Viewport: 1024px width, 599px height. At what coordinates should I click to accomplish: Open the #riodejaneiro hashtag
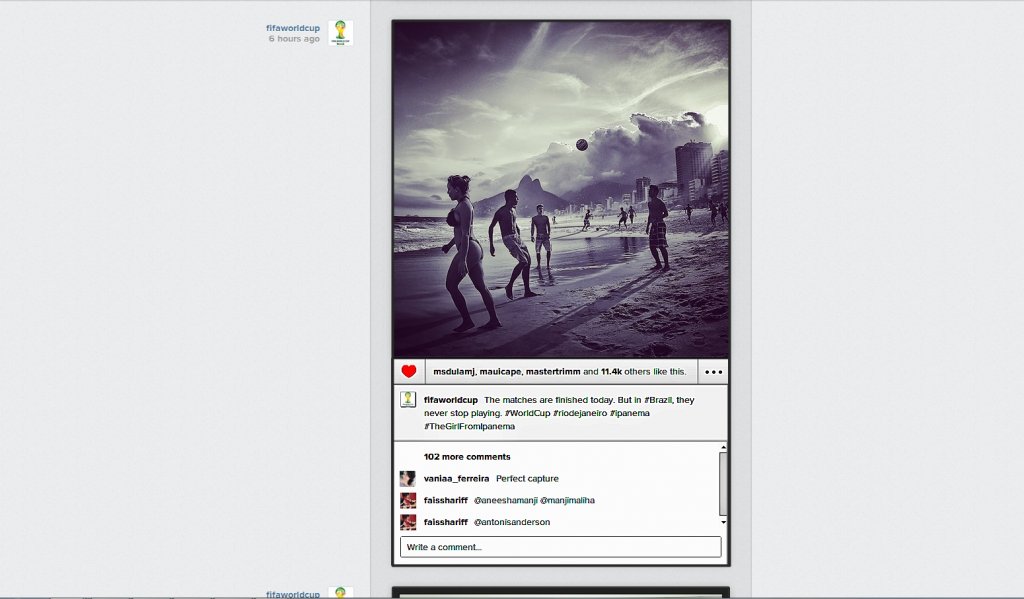[x=580, y=413]
